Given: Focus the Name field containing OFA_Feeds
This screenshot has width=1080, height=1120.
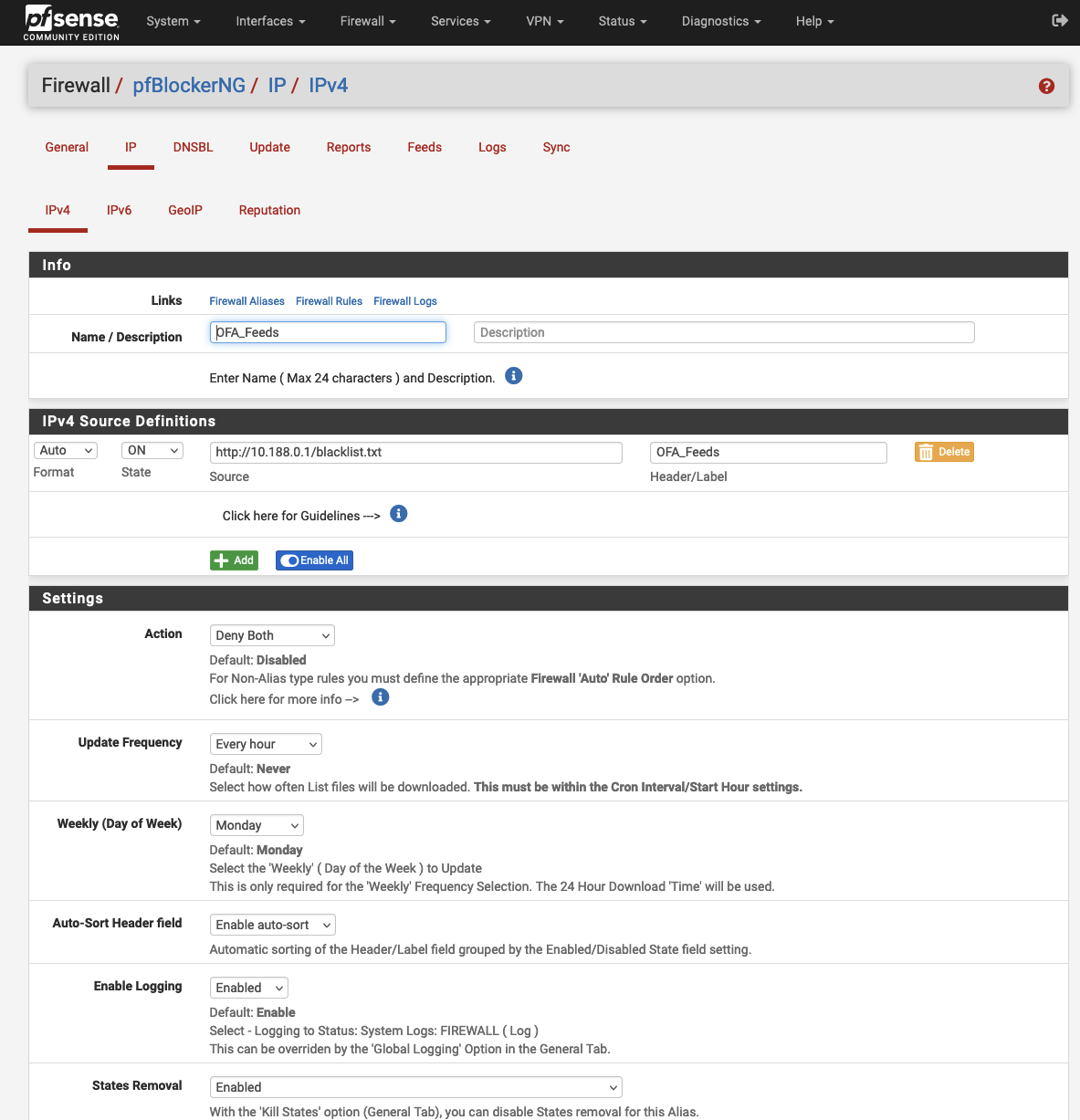Looking at the screenshot, I should click(x=328, y=332).
